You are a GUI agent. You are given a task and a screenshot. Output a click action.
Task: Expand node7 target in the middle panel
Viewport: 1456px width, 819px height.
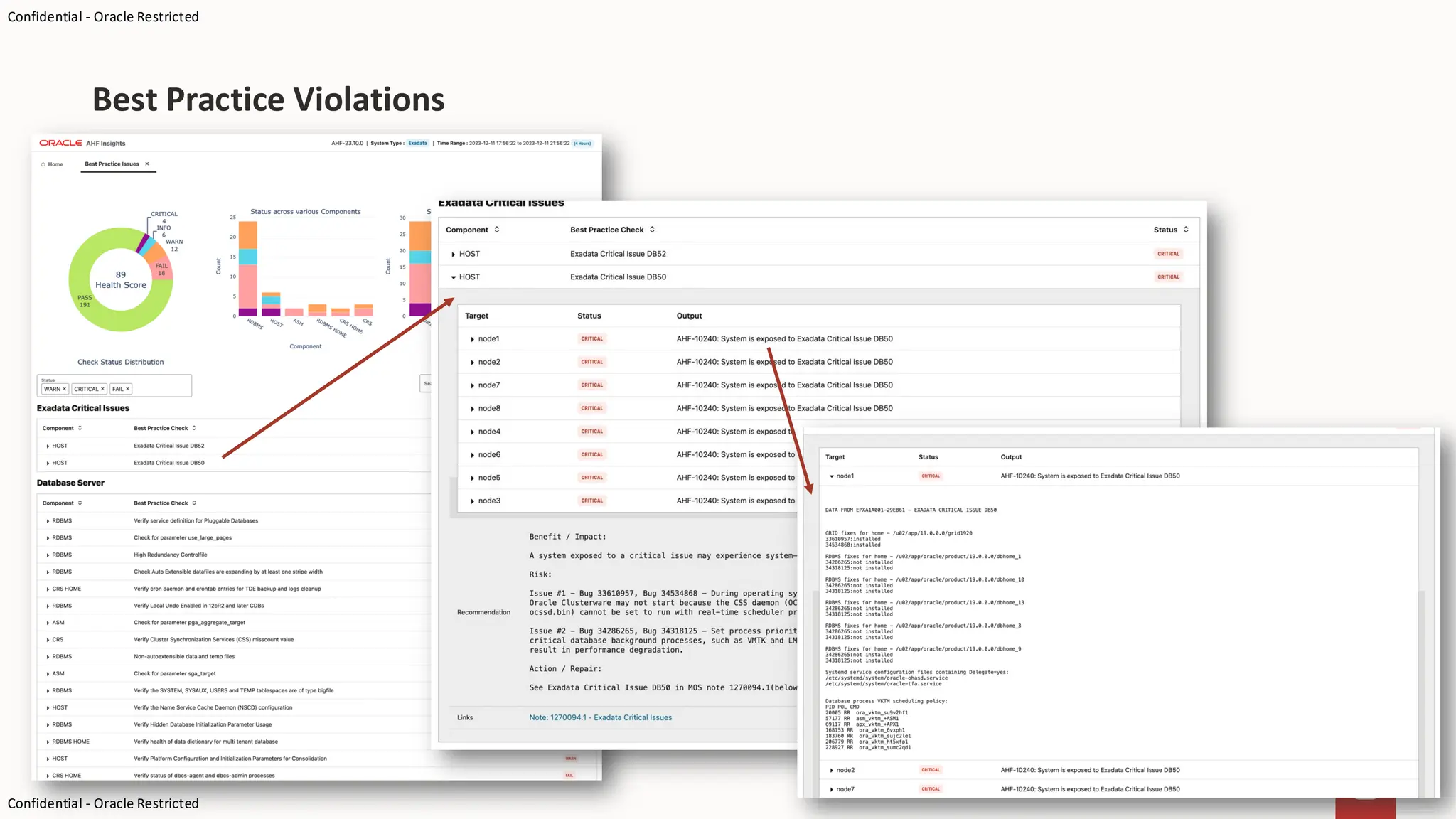(x=472, y=385)
